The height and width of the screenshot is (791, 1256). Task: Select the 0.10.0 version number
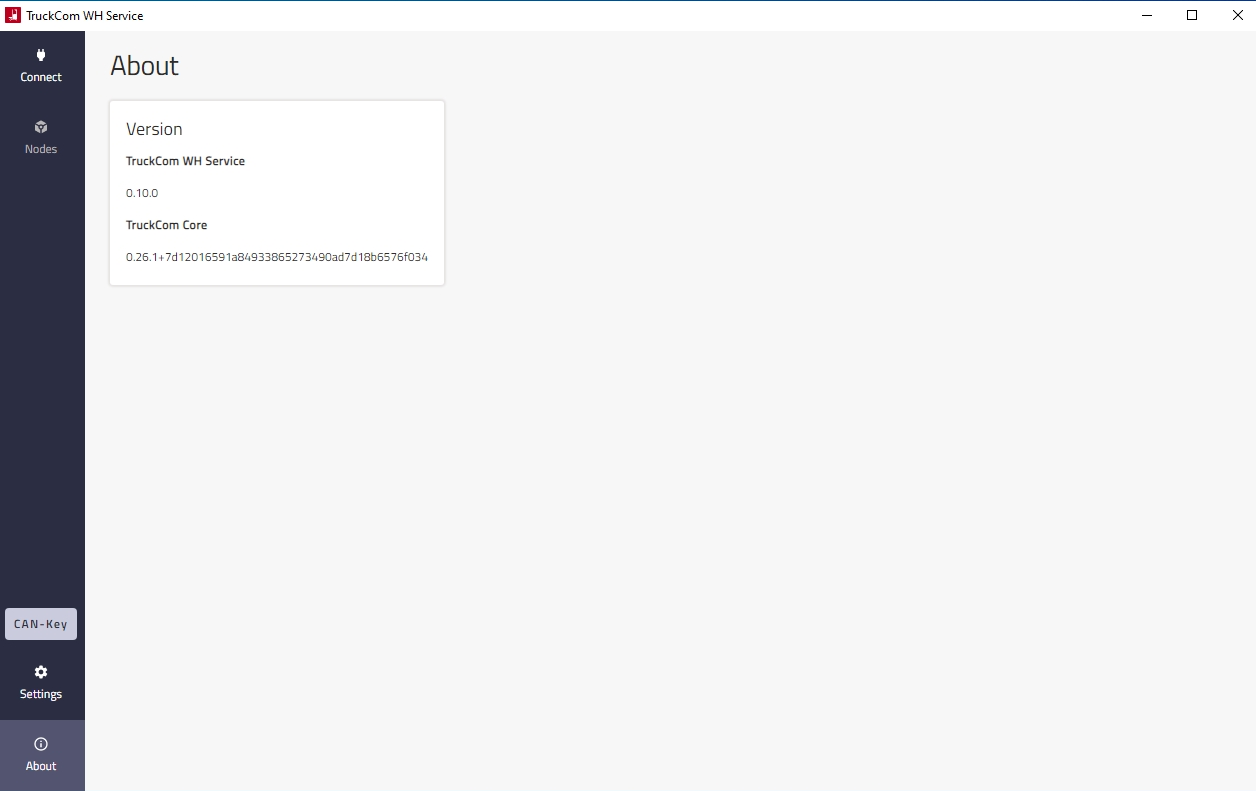[142, 193]
